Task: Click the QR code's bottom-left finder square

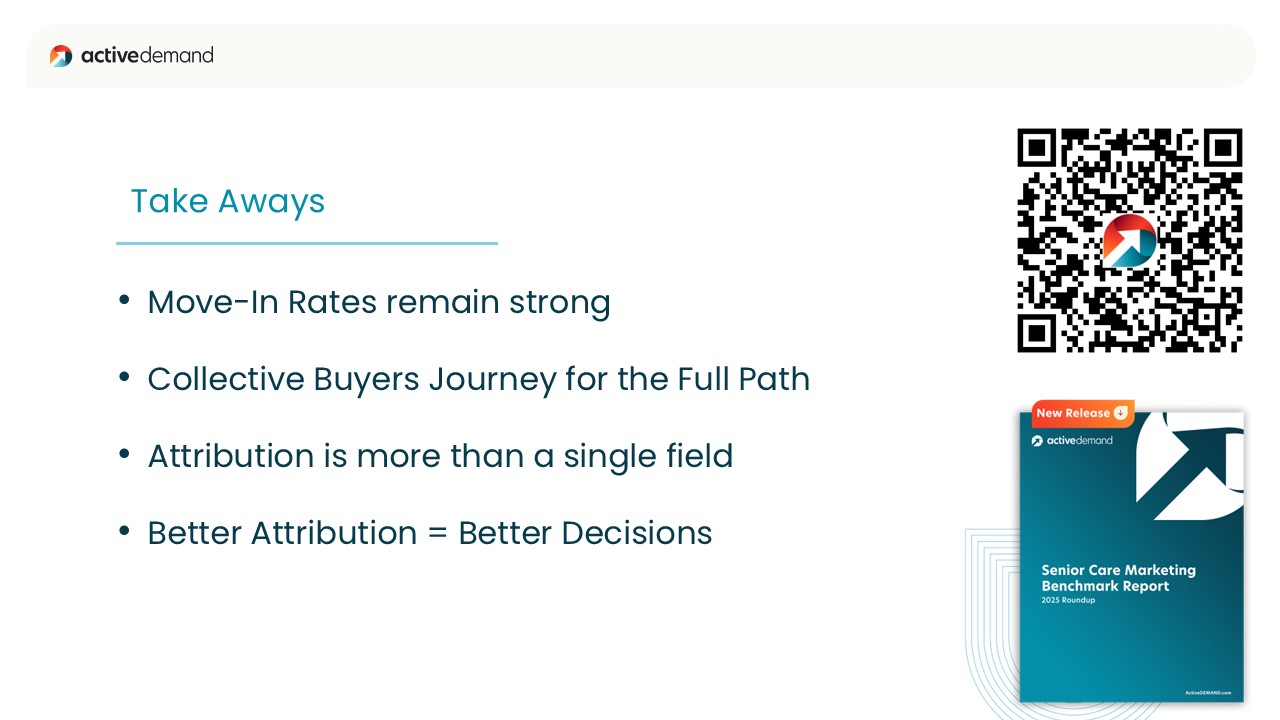Action: click(x=1037, y=333)
